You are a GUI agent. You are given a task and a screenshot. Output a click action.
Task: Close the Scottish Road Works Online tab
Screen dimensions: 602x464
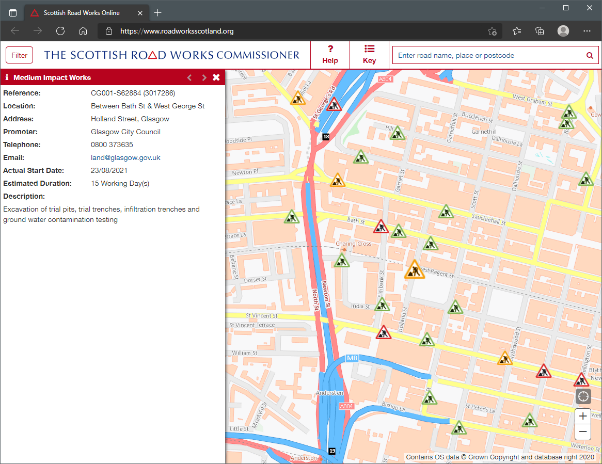tap(140, 13)
